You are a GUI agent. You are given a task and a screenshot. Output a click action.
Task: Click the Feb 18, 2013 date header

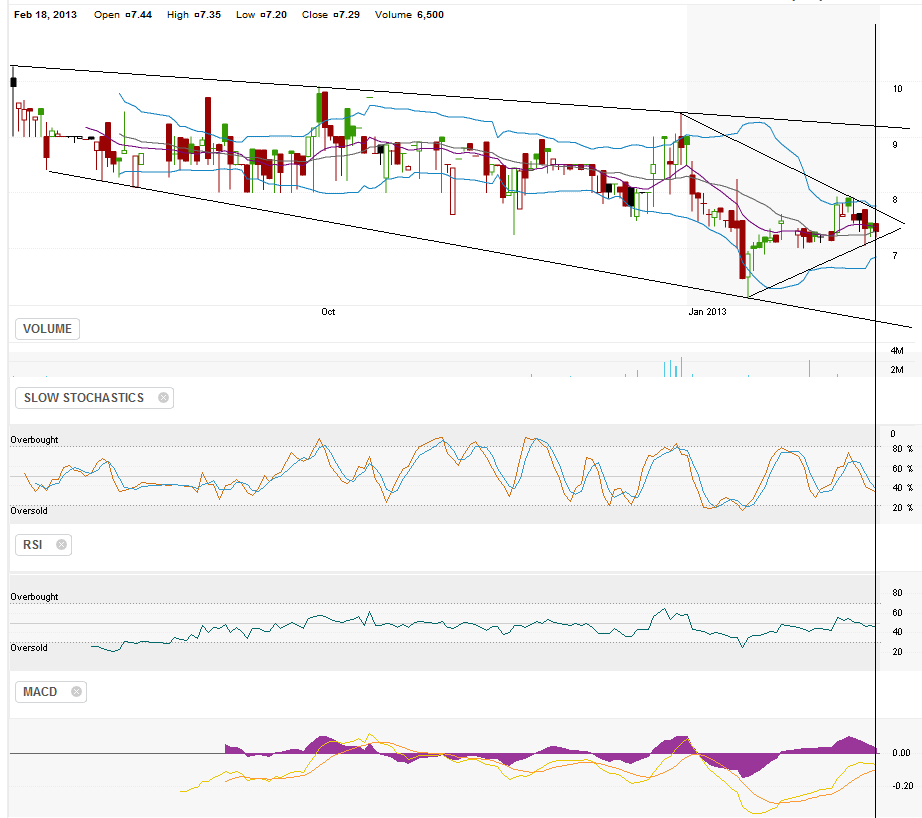pos(46,15)
